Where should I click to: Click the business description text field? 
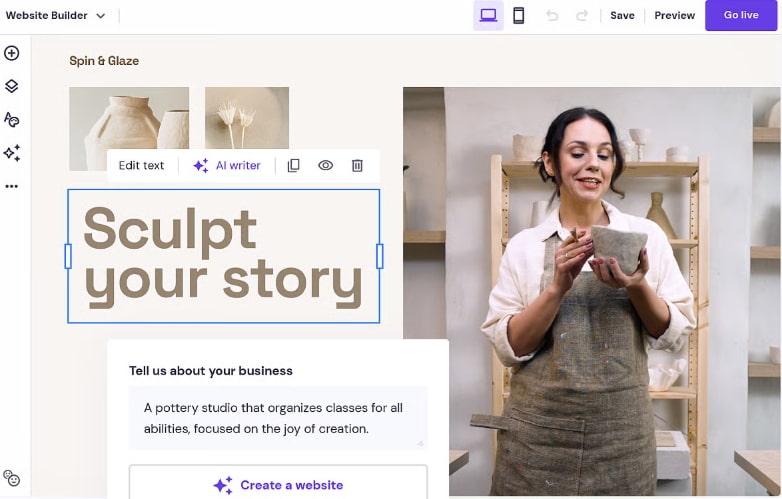278,418
